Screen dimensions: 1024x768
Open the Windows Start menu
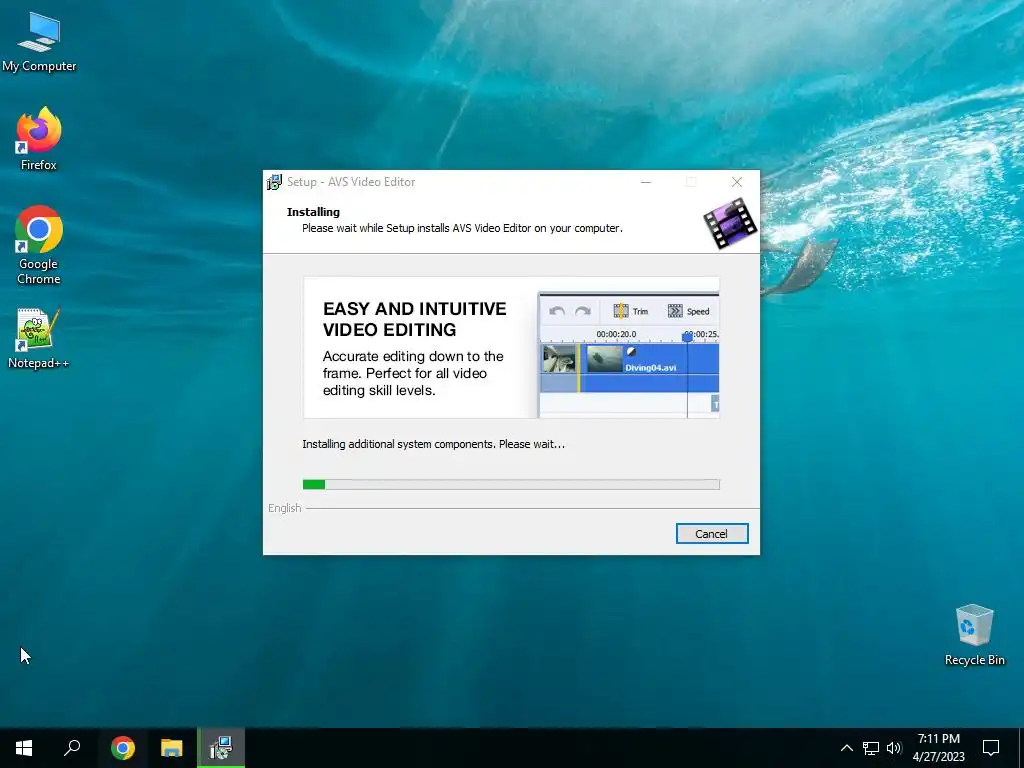point(24,748)
